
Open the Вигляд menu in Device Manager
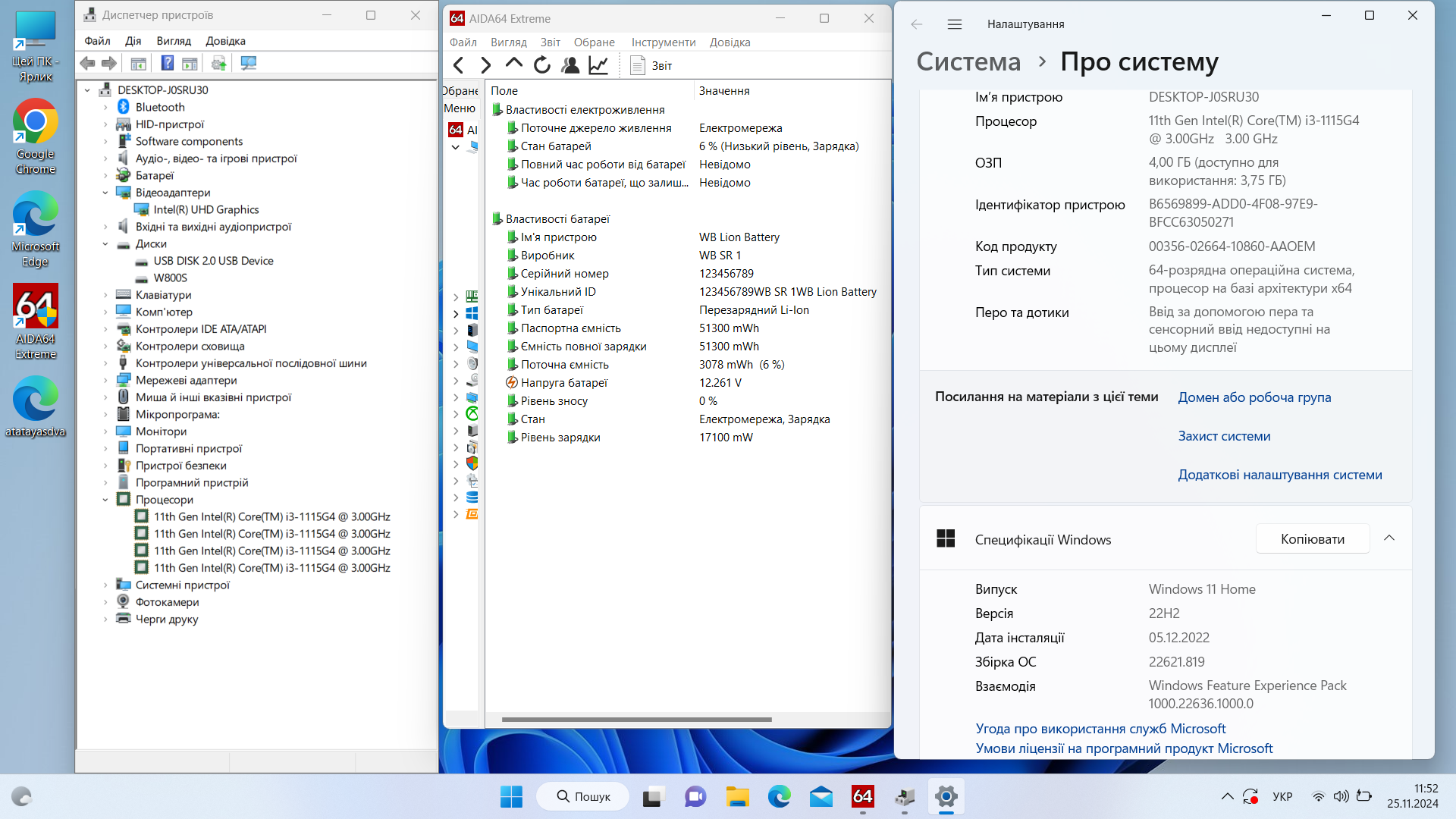pyautogui.click(x=174, y=41)
